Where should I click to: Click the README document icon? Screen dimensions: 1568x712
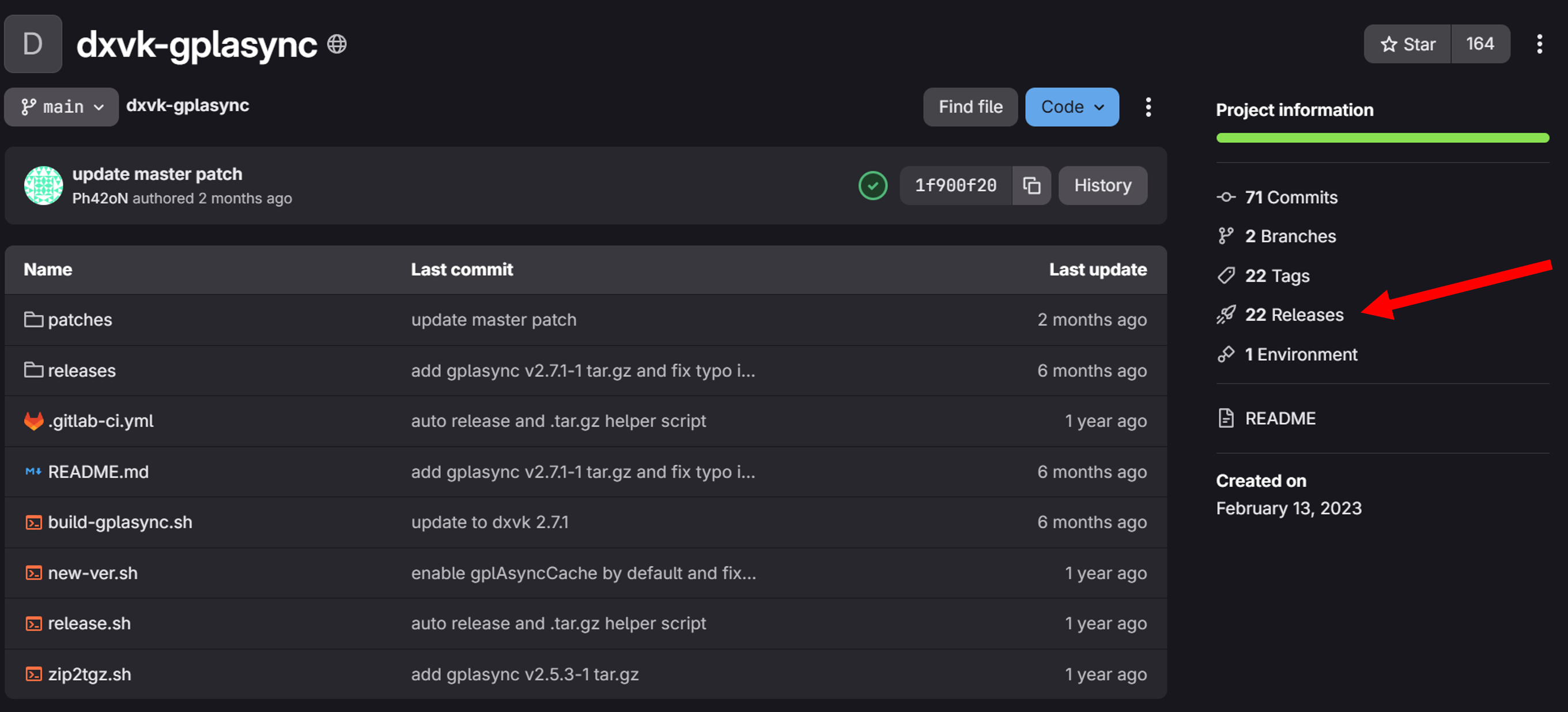[1226, 418]
